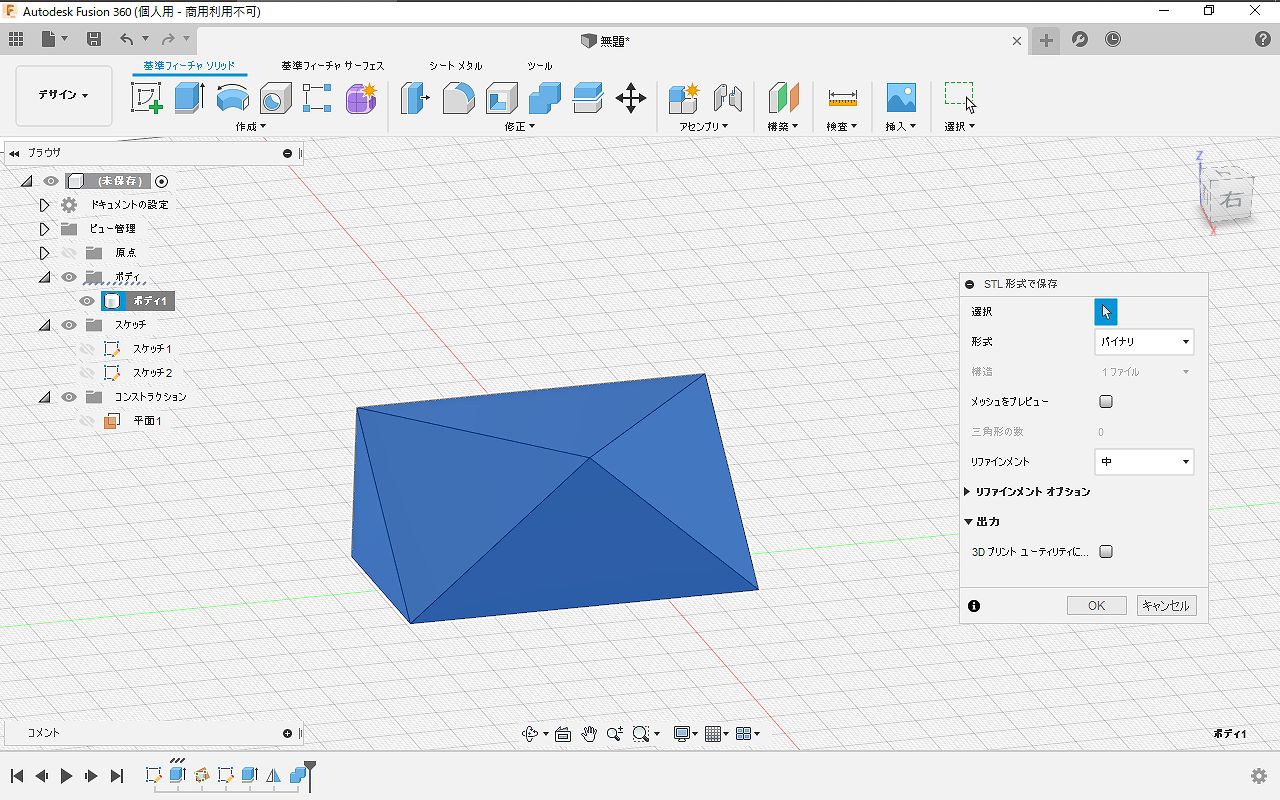This screenshot has height=800, width=1280.
Task: Activate root component radio button
Action: pyautogui.click(x=162, y=181)
